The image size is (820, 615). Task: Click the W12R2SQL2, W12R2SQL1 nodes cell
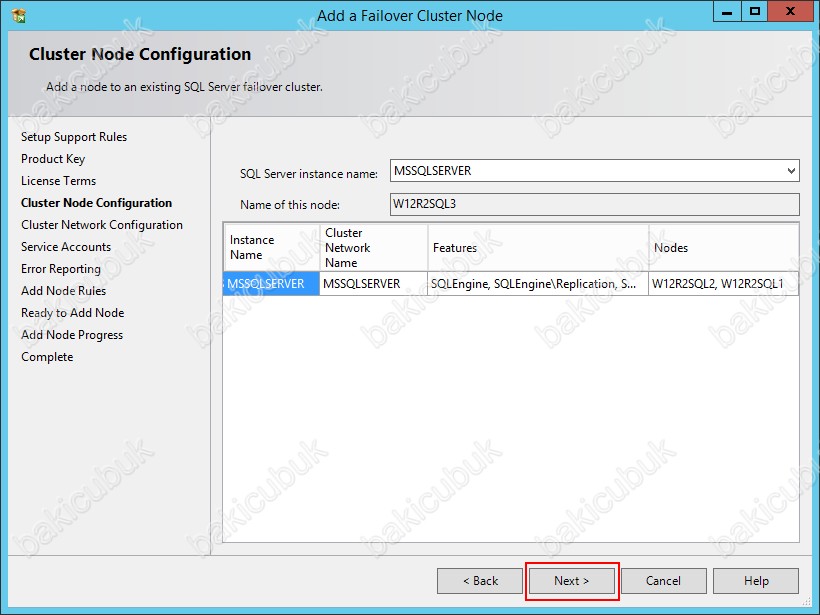tap(724, 283)
